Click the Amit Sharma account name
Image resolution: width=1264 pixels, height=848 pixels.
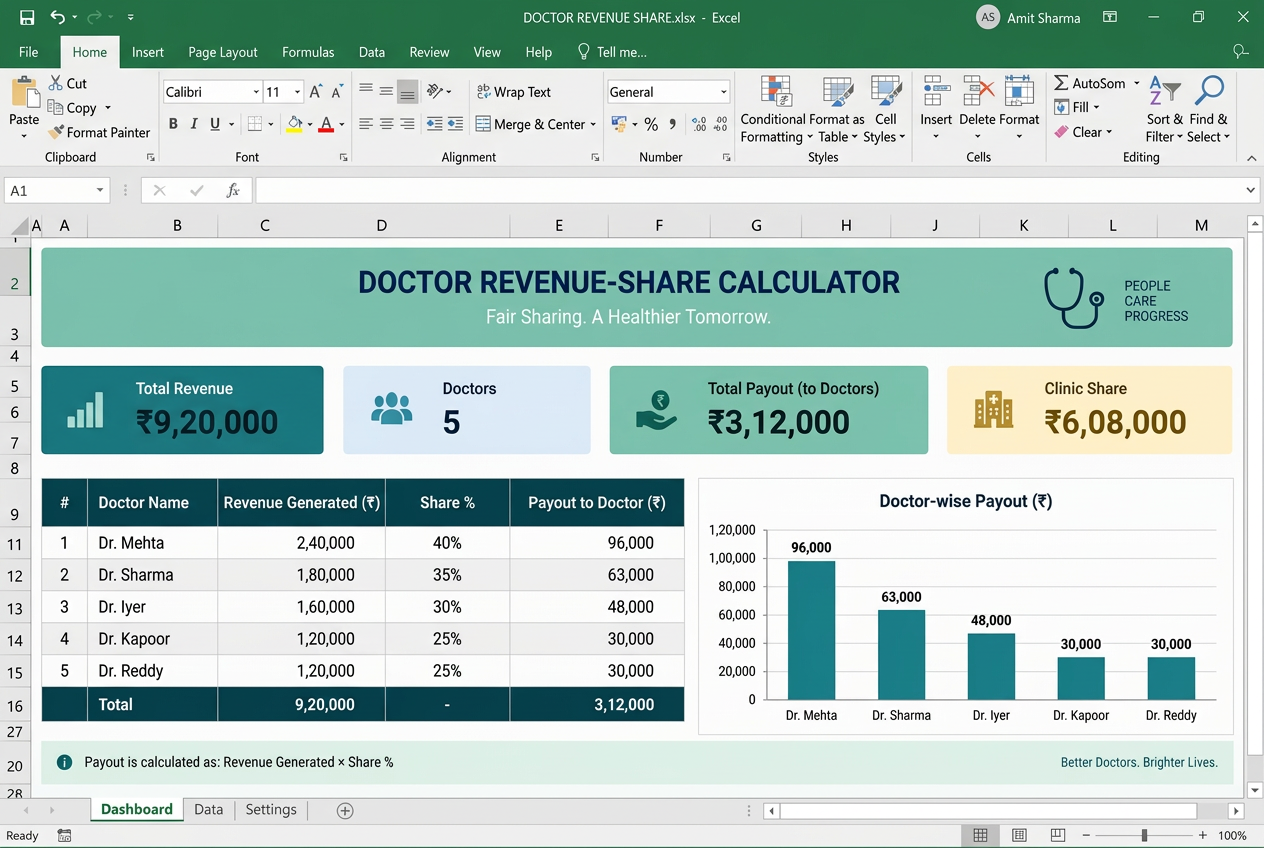click(1044, 18)
